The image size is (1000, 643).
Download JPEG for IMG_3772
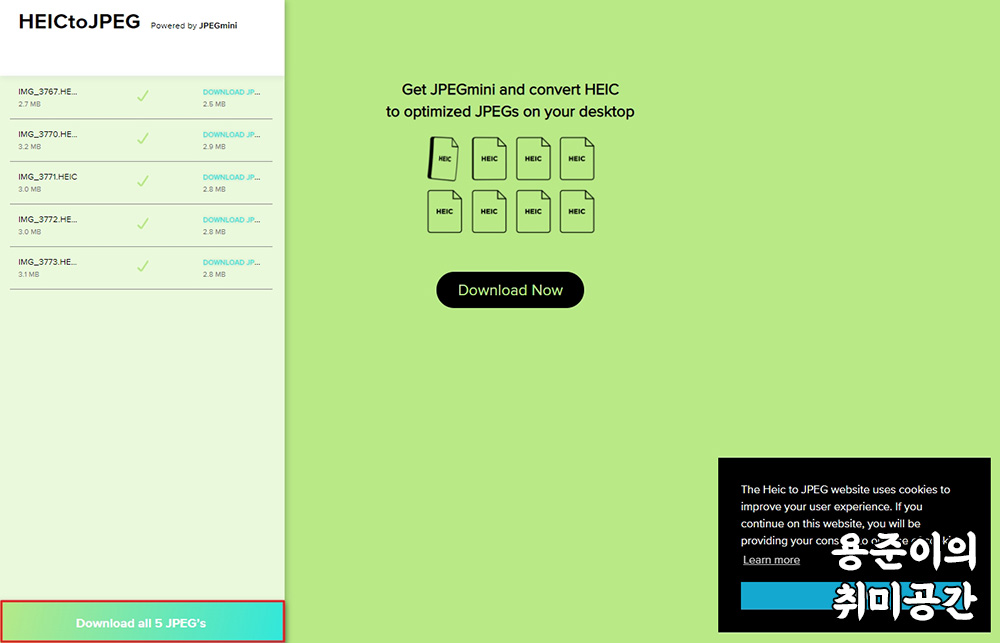click(x=232, y=219)
